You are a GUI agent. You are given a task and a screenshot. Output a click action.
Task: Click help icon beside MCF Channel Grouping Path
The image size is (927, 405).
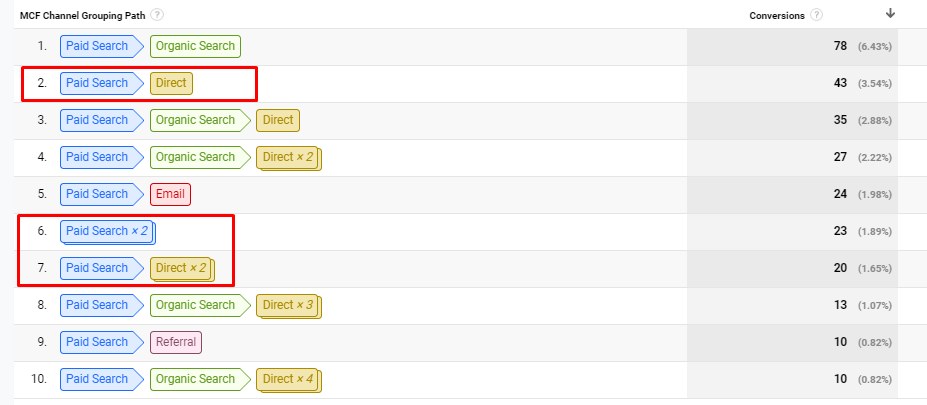pyautogui.click(x=158, y=15)
